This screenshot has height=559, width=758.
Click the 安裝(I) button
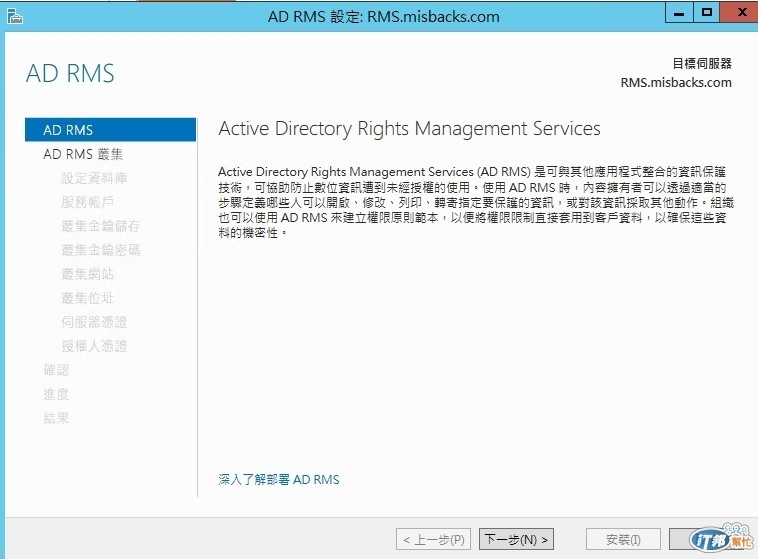(x=623, y=539)
